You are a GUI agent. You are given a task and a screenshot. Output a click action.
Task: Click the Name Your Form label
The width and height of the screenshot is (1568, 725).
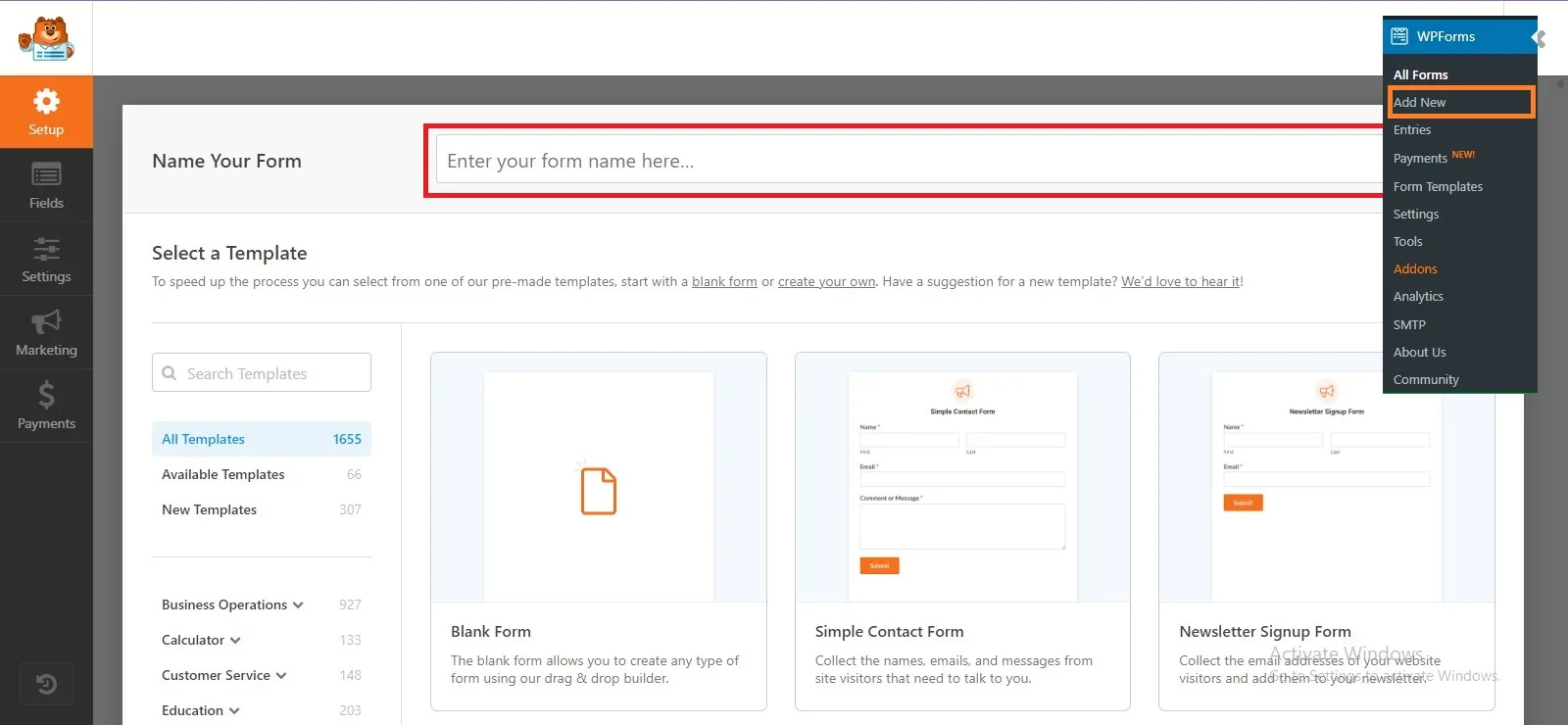click(226, 161)
